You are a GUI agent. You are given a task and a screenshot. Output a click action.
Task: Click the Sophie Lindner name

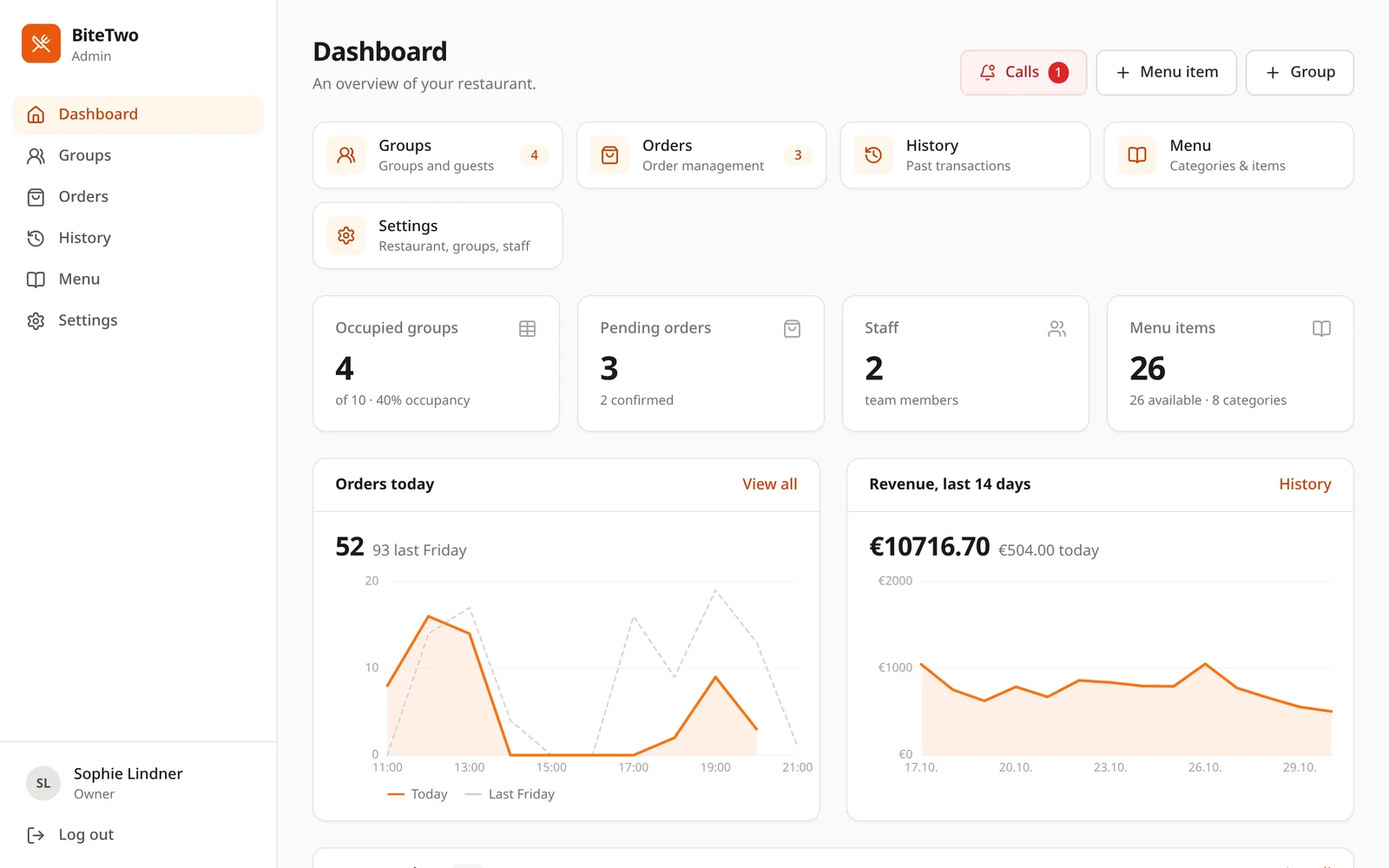128,773
